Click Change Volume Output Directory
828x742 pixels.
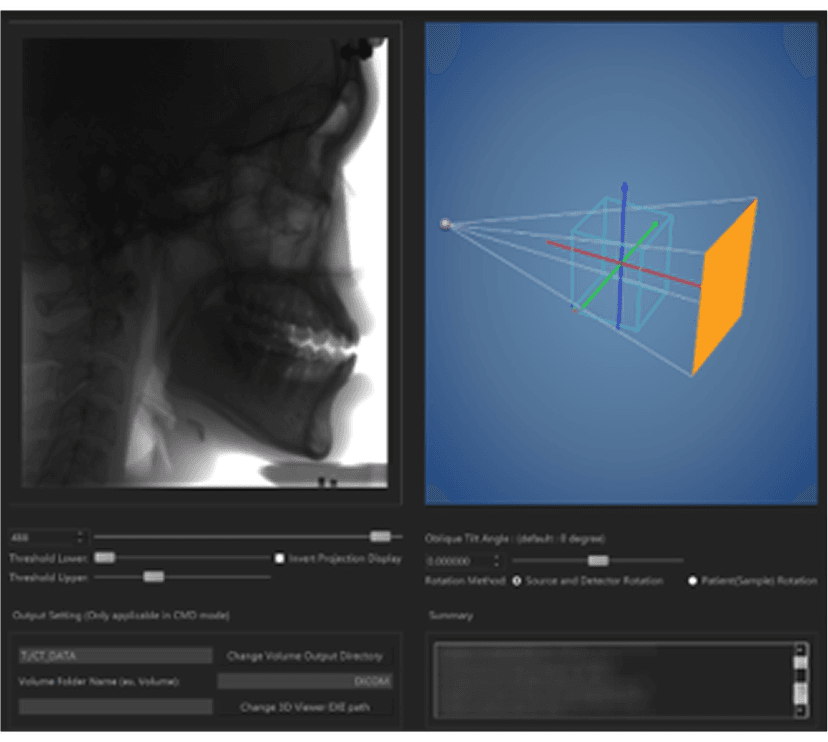coord(307,656)
